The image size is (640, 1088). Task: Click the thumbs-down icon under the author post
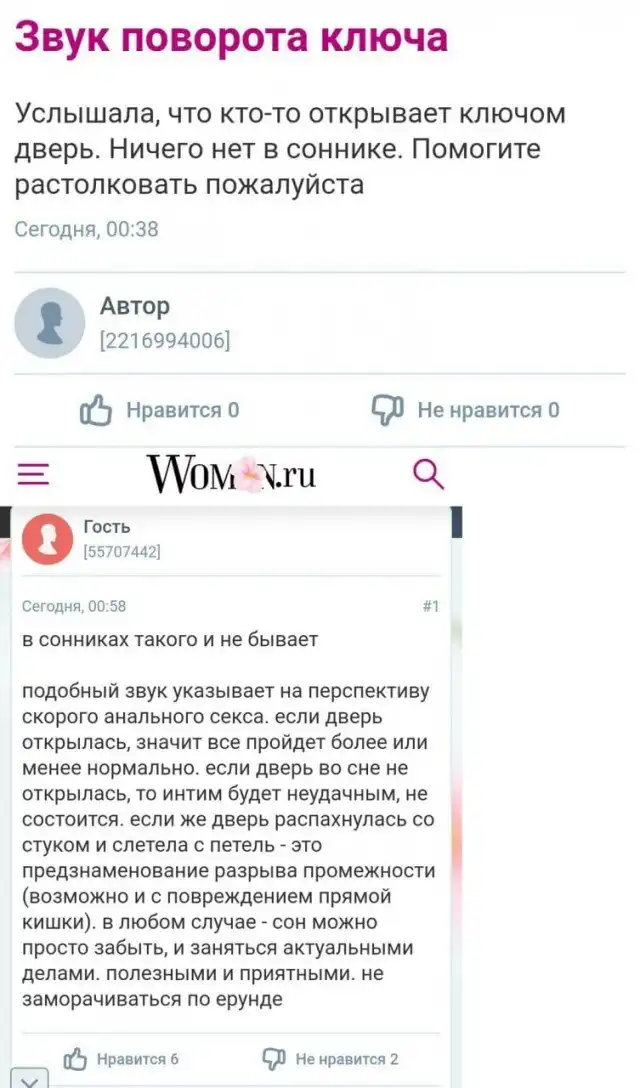coord(388,410)
